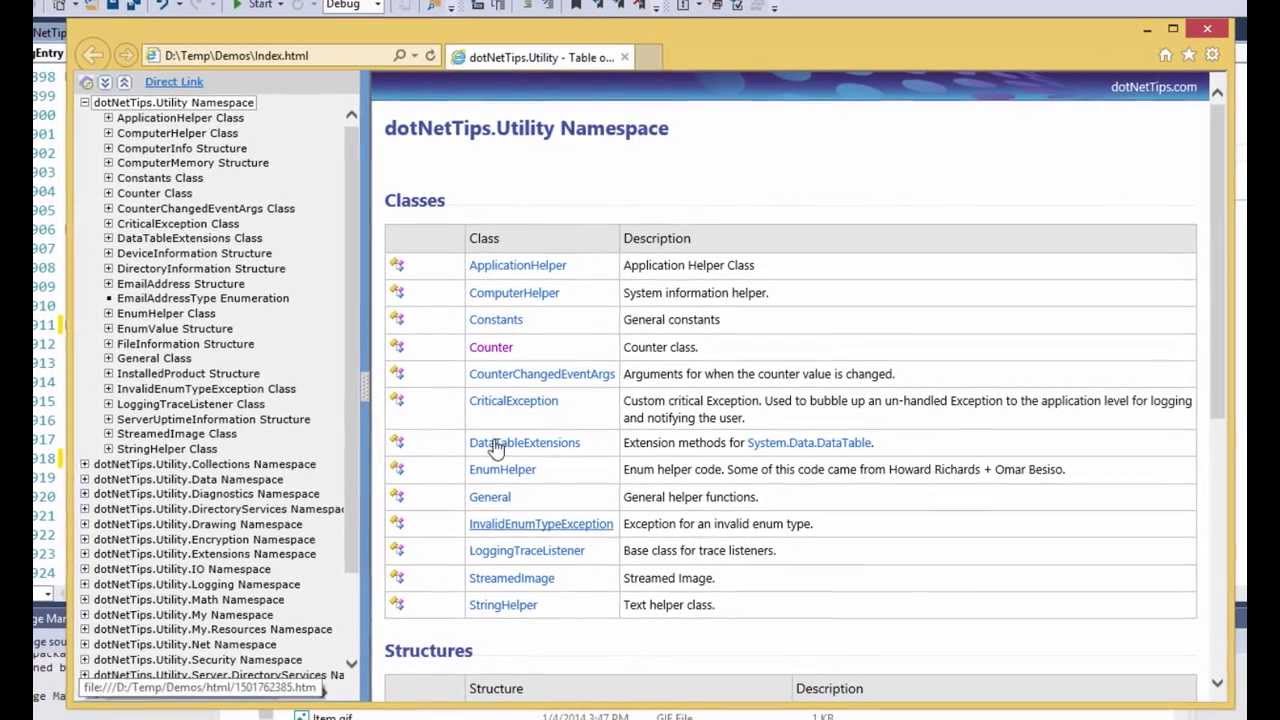Click the sync contents icon beside Direct Link
The width and height of the screenshot is (1280, 720).
point(87,82)
